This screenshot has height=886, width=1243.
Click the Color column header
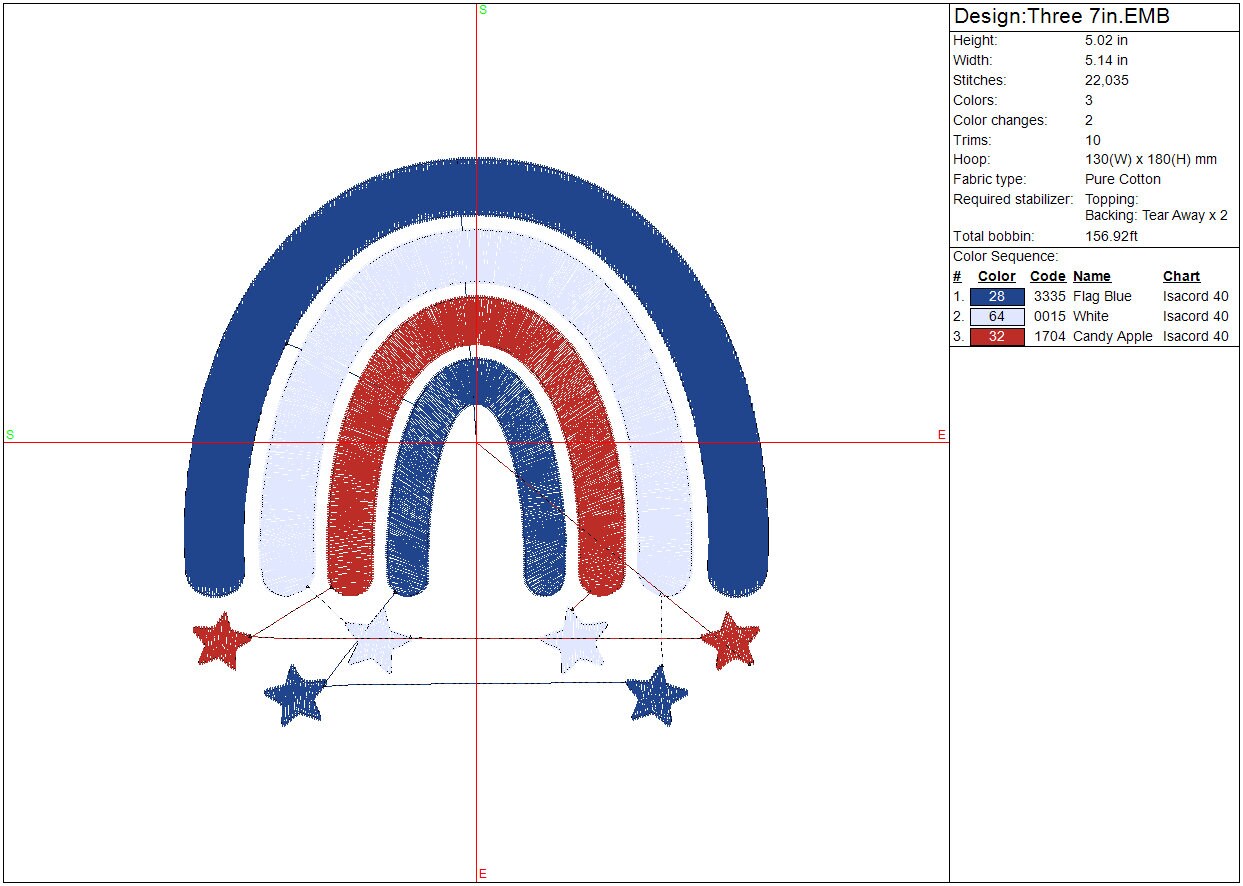point(996,277)
